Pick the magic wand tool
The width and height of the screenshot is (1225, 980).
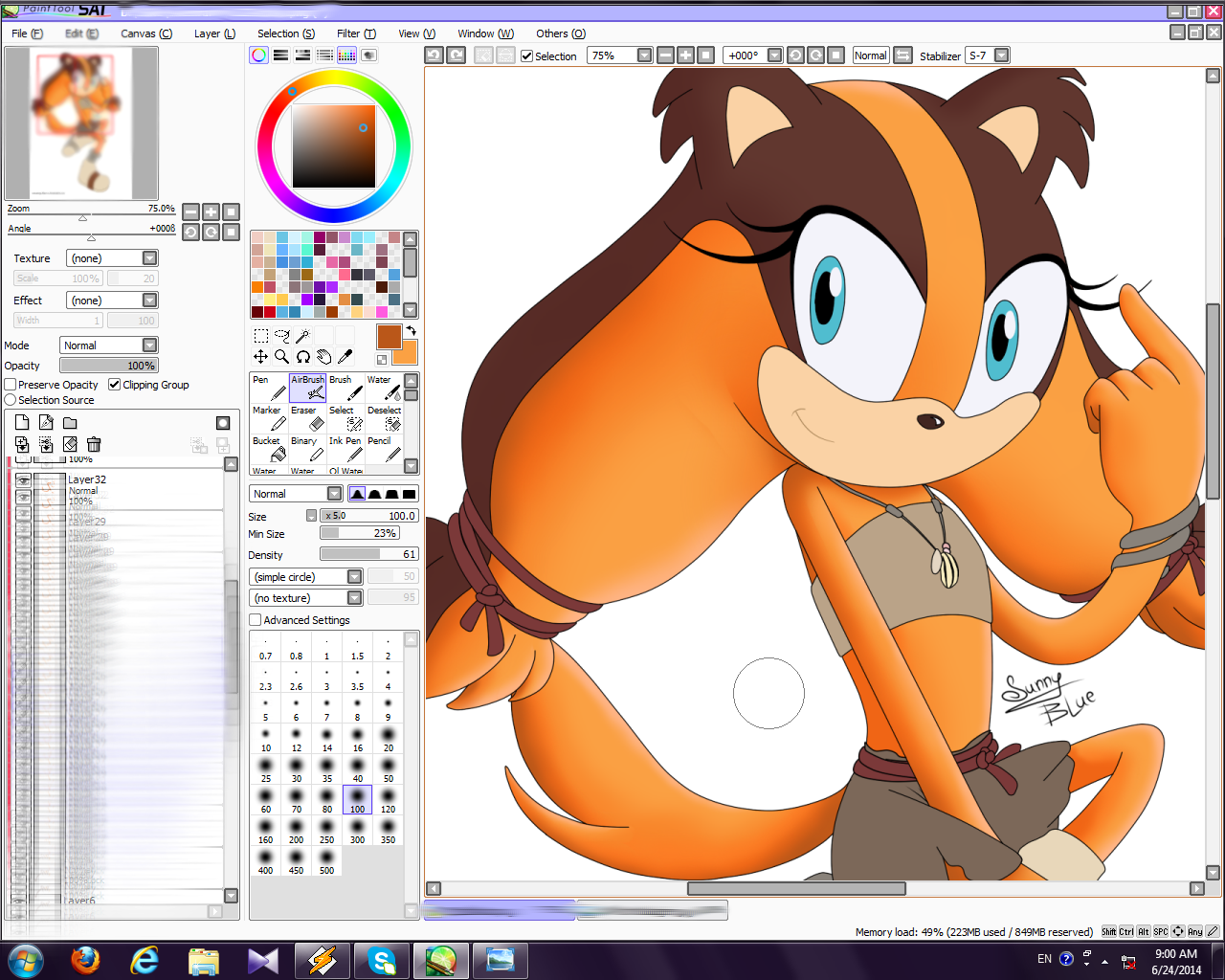[302, 336]
